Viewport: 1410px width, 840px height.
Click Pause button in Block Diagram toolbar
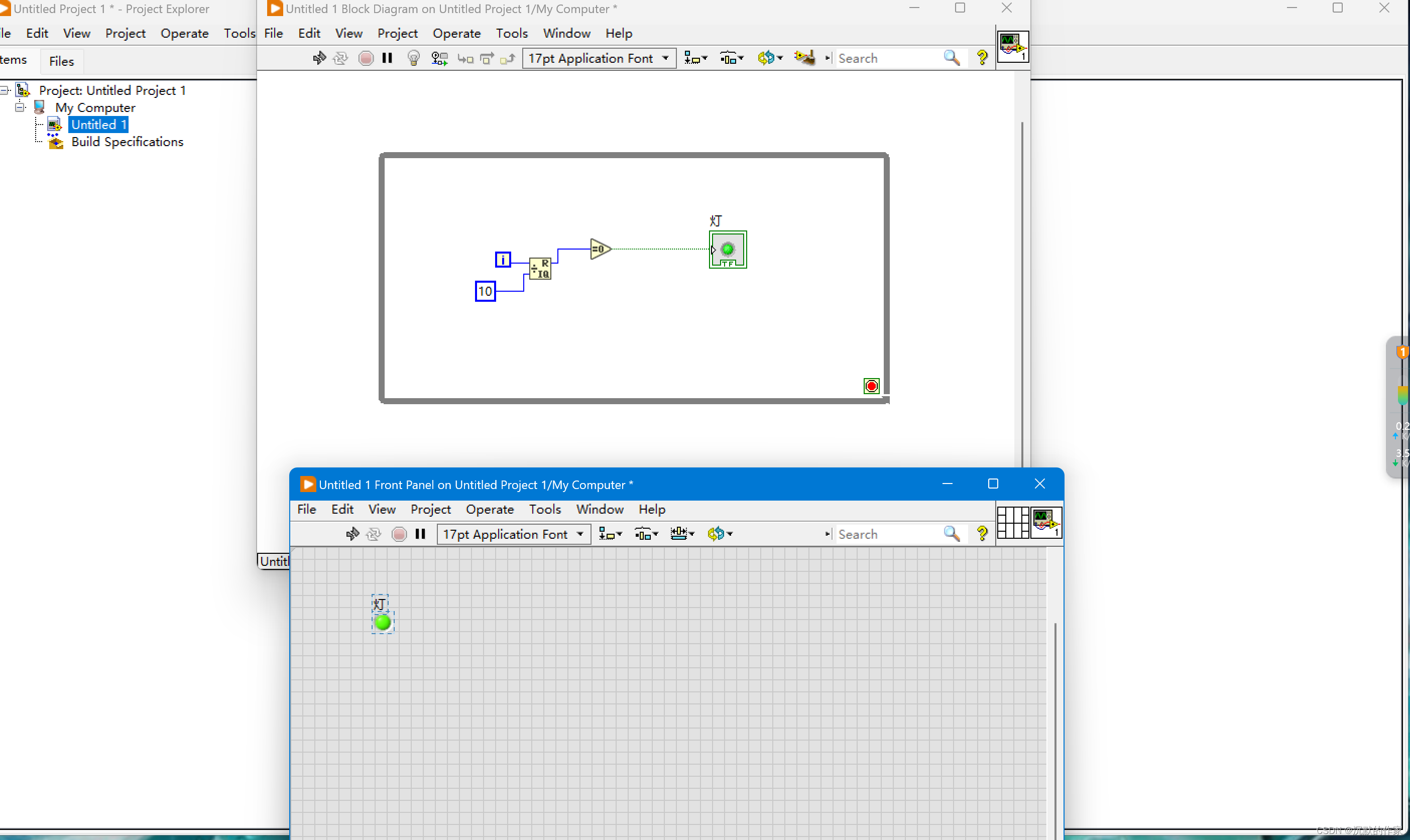(x=387, y=58)
